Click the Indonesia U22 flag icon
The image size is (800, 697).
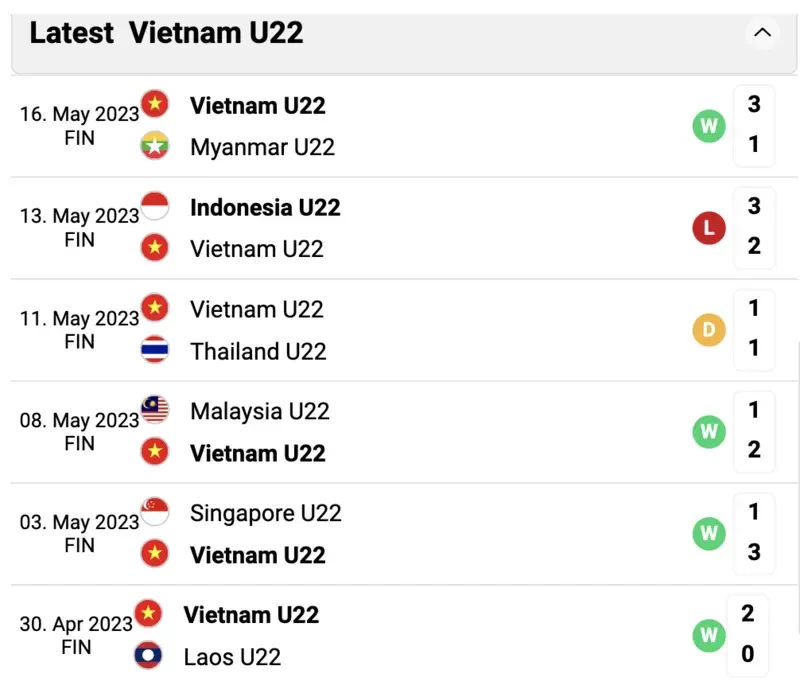pos(155,206)
